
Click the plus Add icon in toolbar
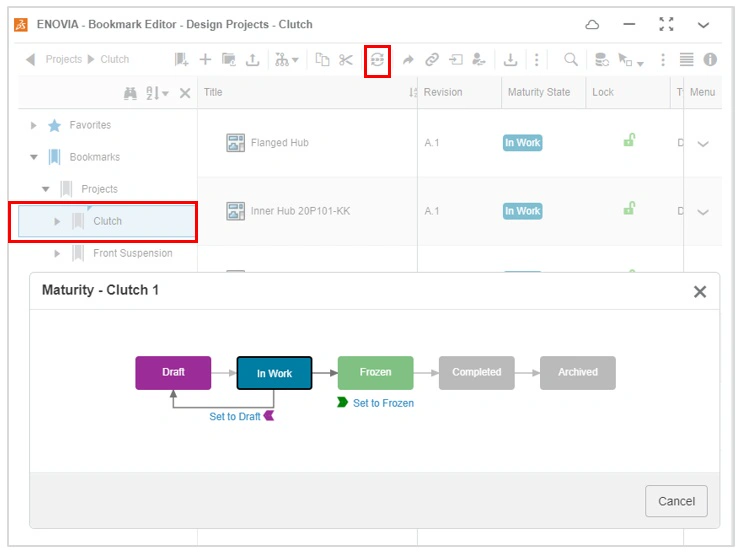pos(205,60)
